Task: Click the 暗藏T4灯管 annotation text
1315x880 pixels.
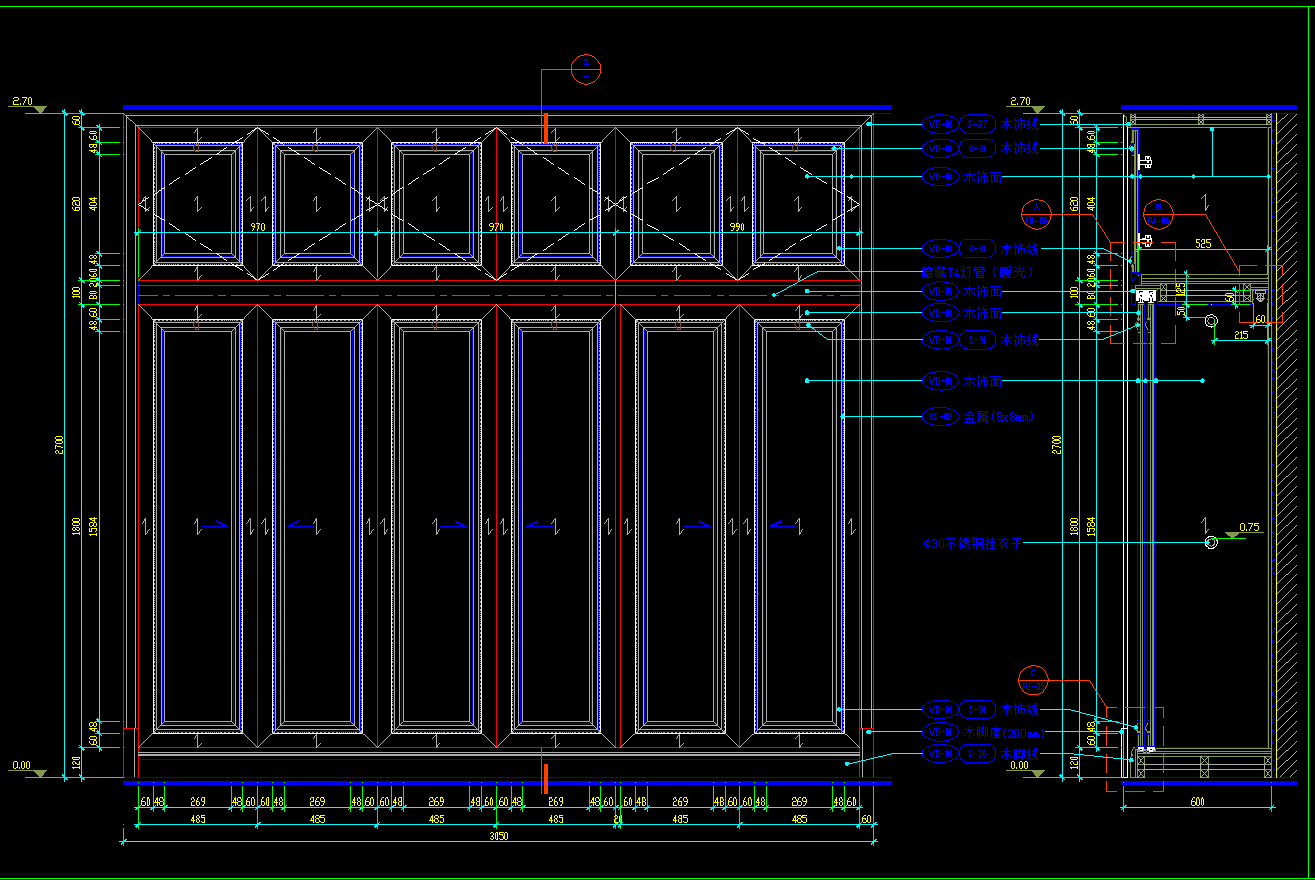Action: (975, 272)
